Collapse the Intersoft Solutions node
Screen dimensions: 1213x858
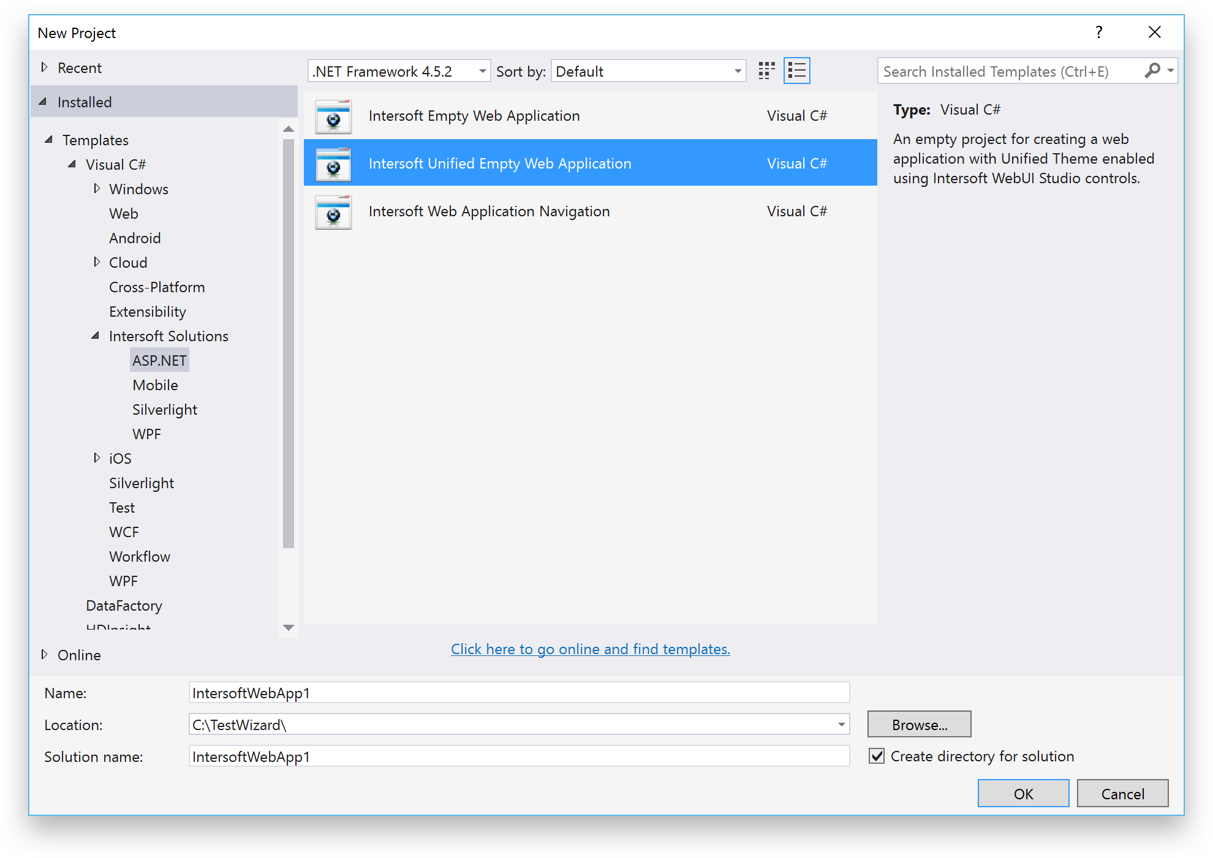point(96,336)
